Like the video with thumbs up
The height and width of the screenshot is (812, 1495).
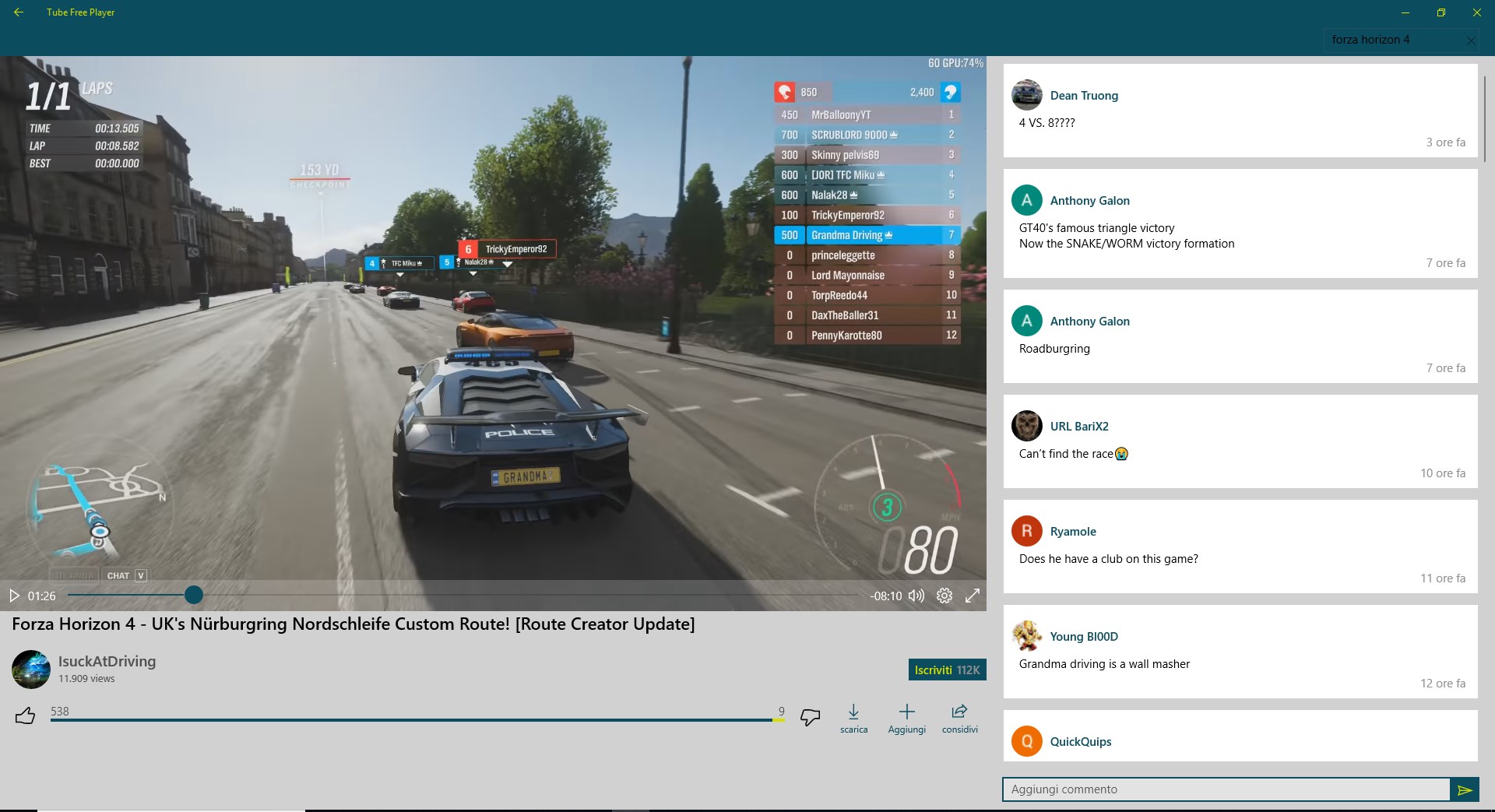click(26, 715)
